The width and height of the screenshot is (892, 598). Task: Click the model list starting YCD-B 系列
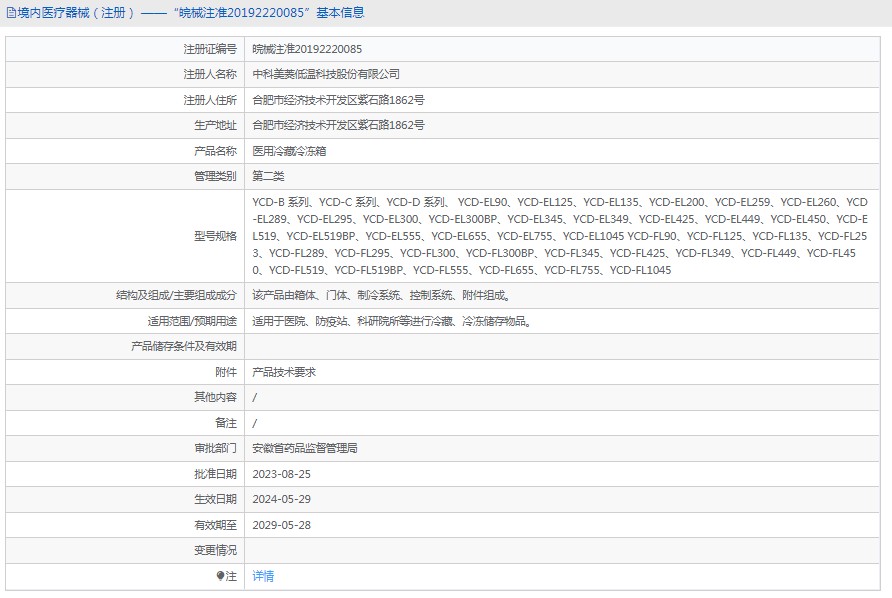(560, 236)
